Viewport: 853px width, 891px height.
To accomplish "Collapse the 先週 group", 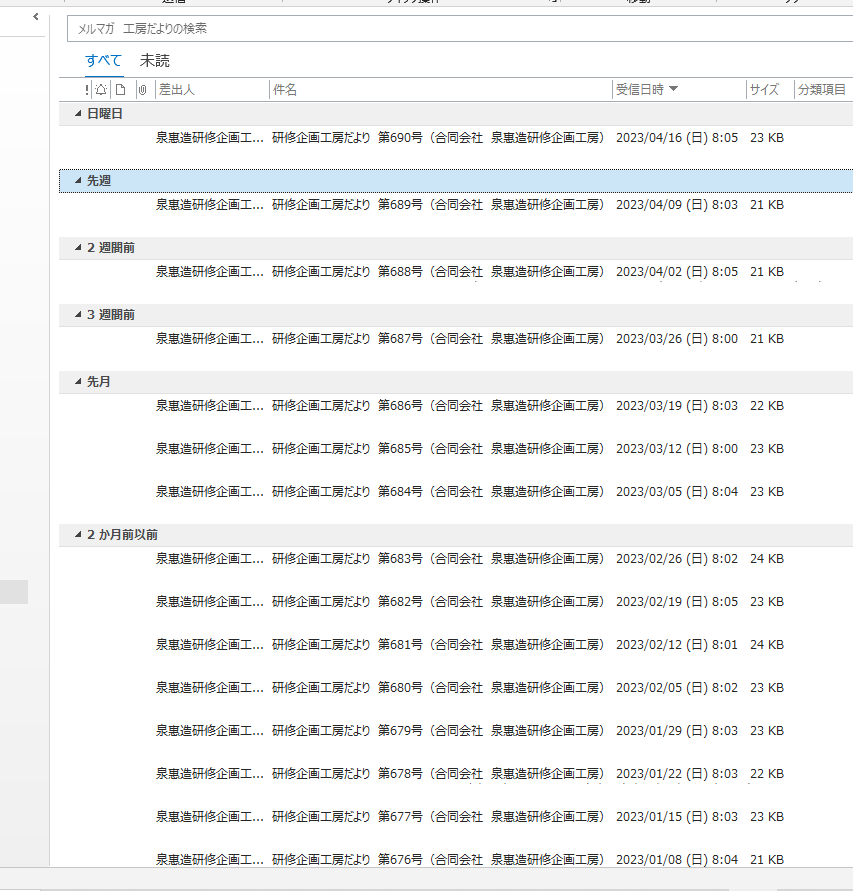I will tap(78, 181).
